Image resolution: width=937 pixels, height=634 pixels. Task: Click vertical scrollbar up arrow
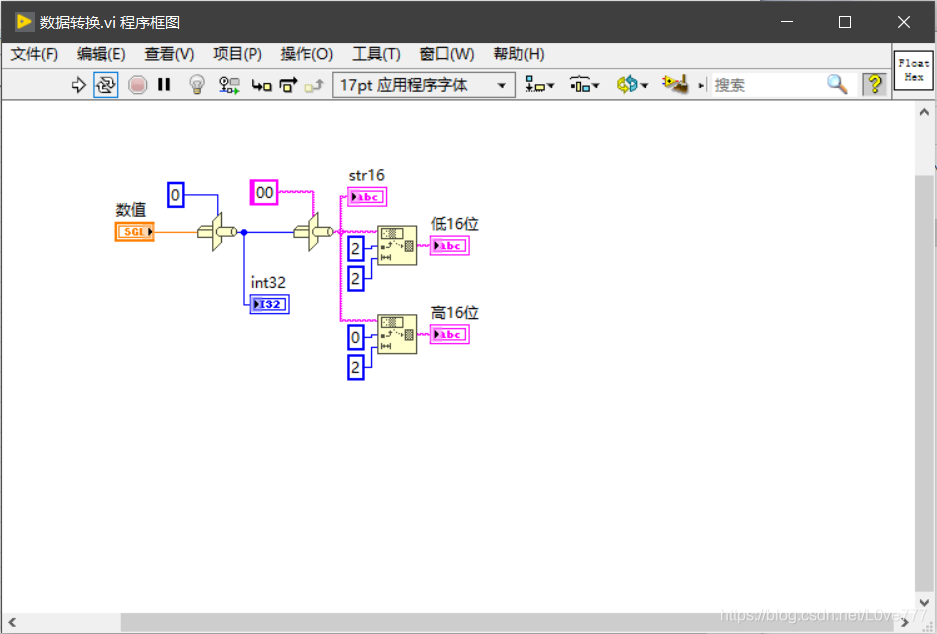tap(924, 112)
